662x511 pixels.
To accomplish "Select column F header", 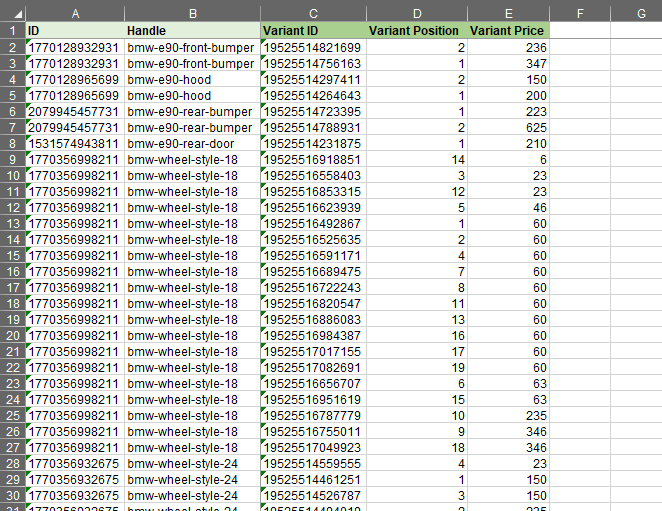I will coord(580,14).
